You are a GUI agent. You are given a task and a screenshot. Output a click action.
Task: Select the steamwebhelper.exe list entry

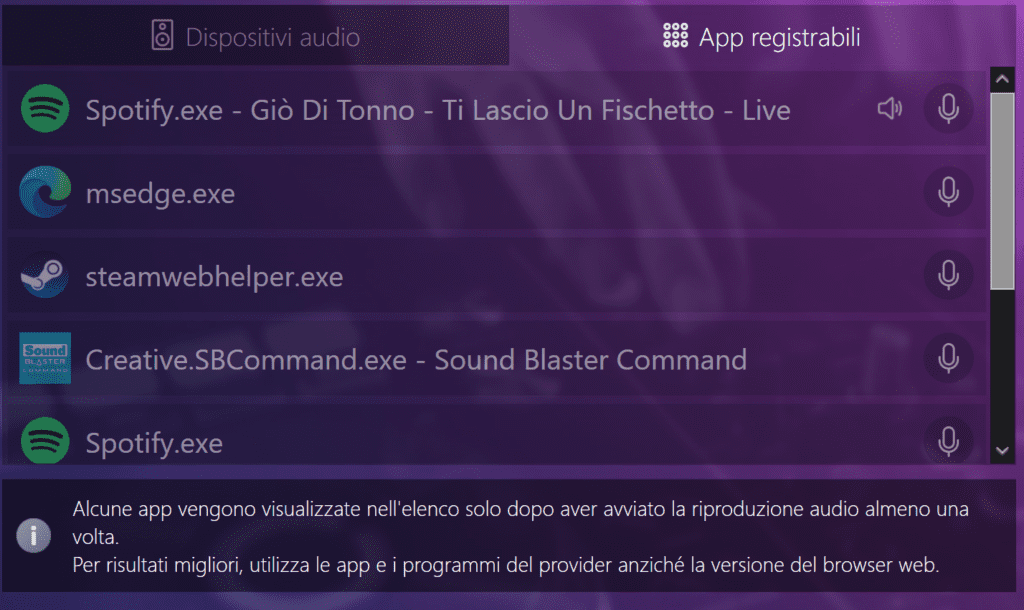pyautogui.click(x=495, y=275)
